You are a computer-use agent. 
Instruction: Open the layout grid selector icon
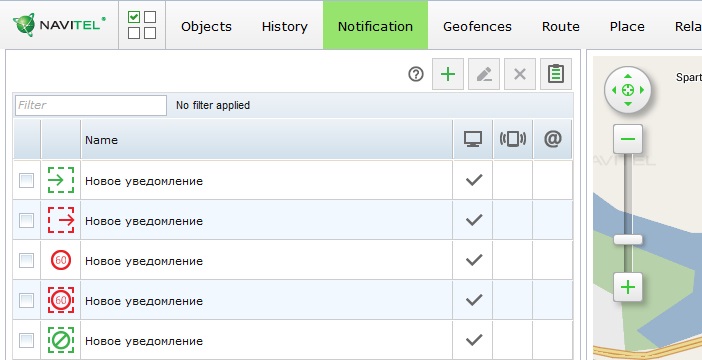pos(142,25)
